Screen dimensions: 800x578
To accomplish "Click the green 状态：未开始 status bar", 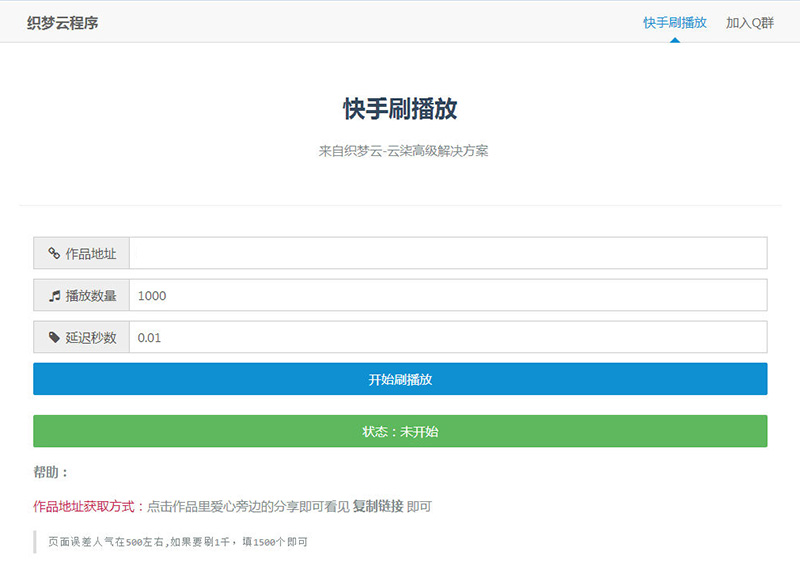I will (400, 431).
